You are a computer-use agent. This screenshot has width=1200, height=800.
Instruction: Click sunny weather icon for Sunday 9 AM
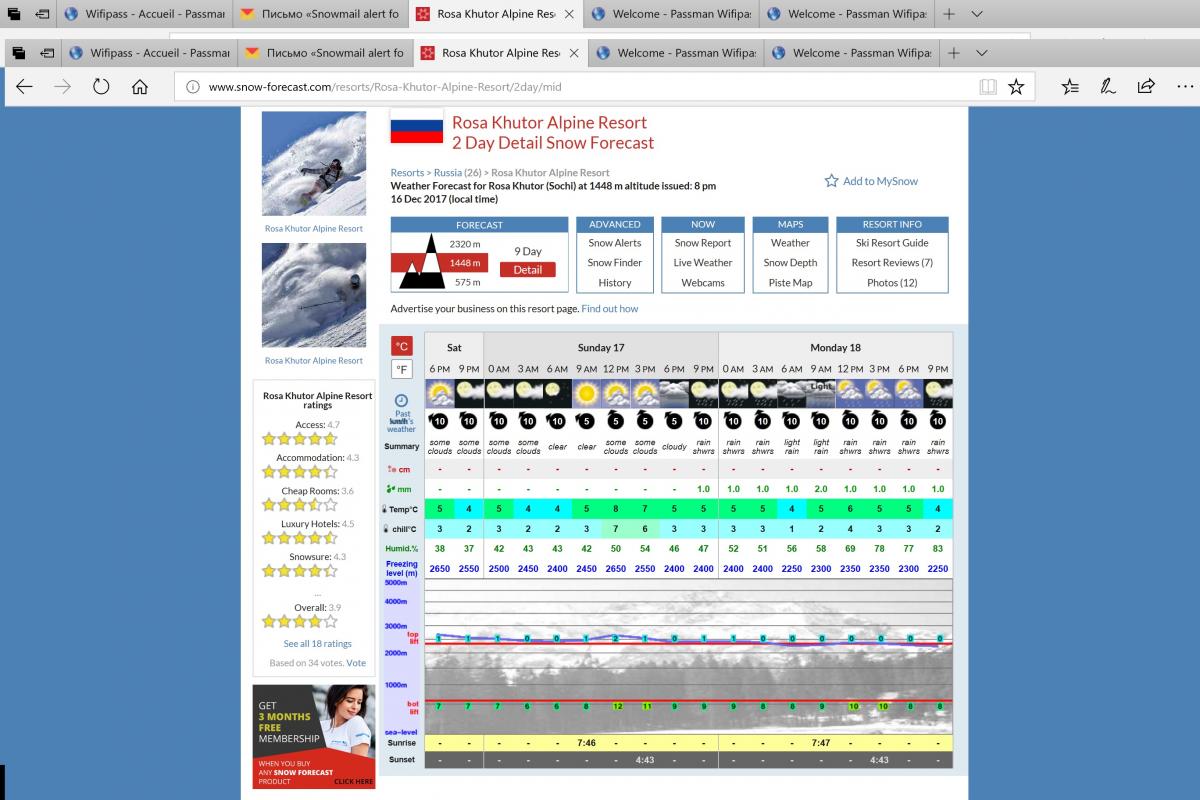pos(586,393)
